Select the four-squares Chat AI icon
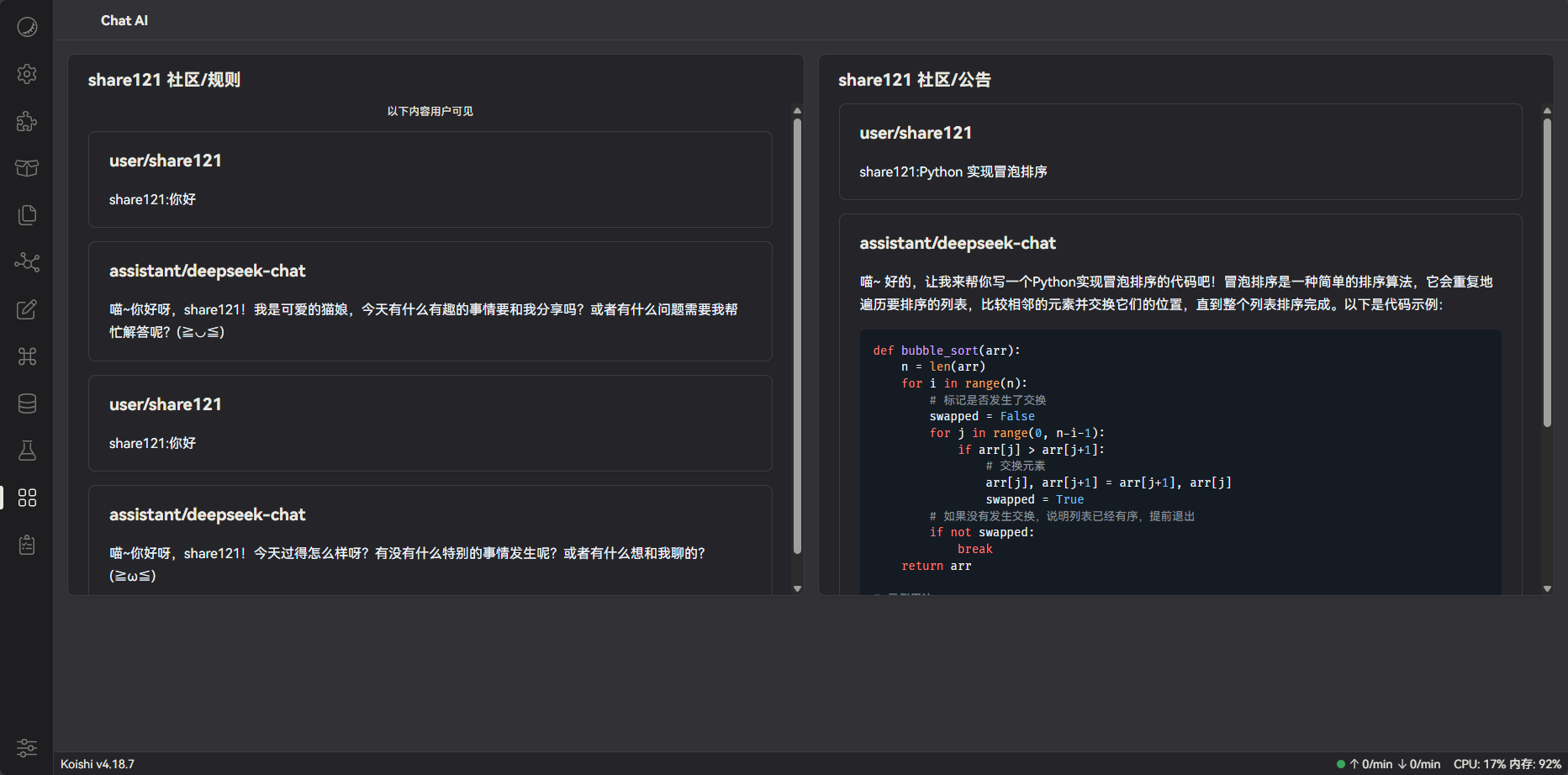 [x=27, y=498]
